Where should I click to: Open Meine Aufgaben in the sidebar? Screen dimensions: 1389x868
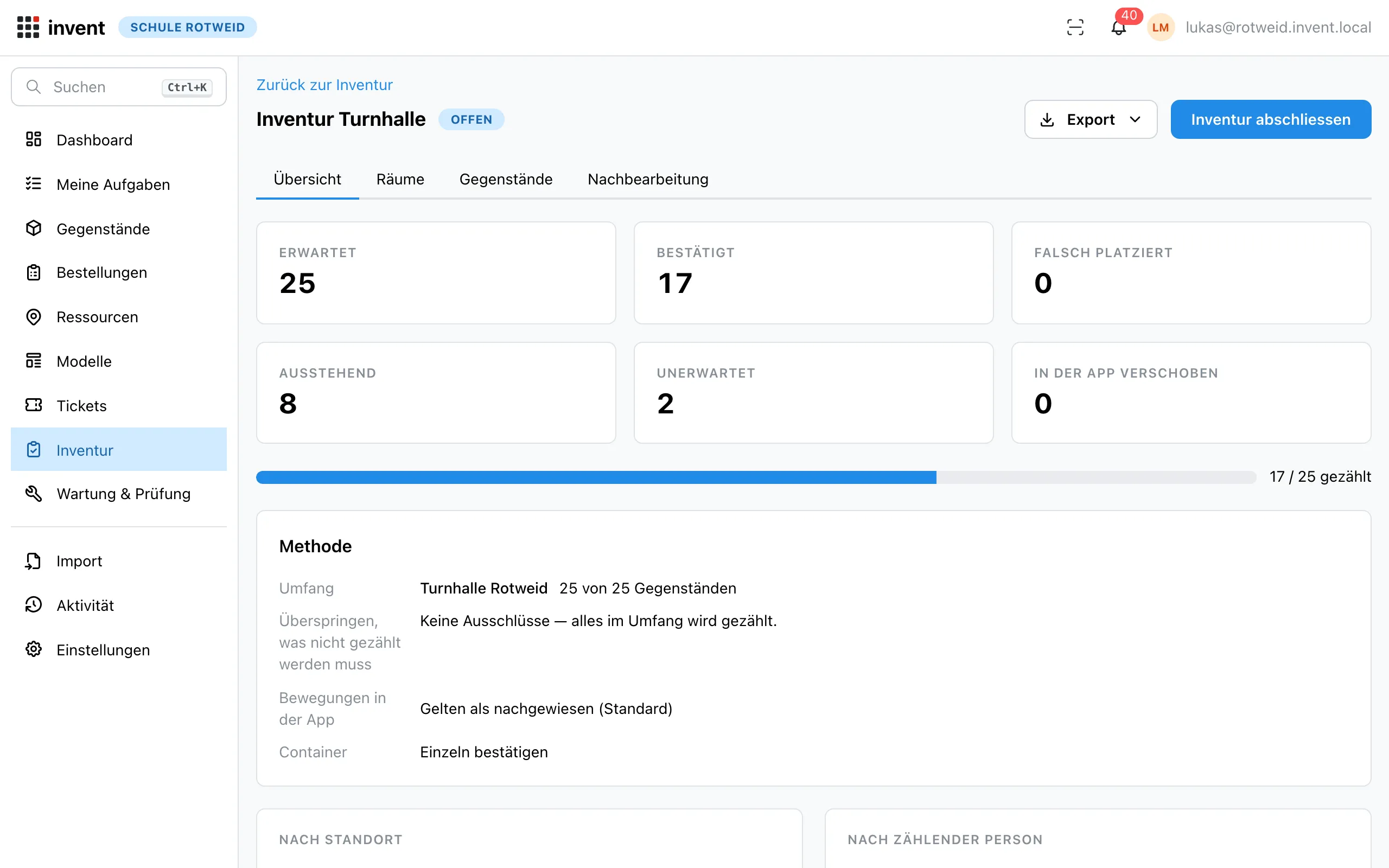119,184
